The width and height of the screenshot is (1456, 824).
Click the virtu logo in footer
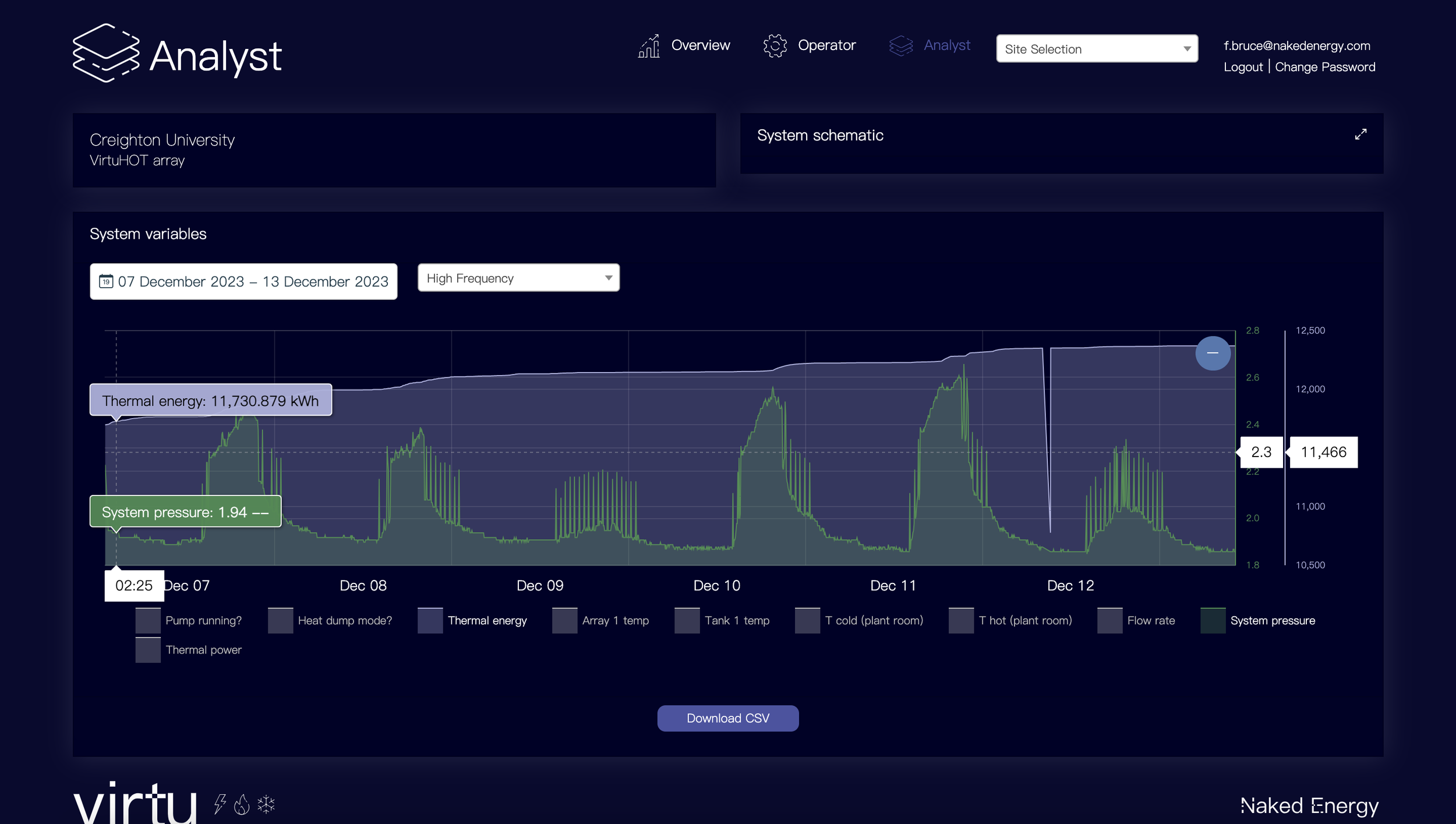[x=135, y=802]
